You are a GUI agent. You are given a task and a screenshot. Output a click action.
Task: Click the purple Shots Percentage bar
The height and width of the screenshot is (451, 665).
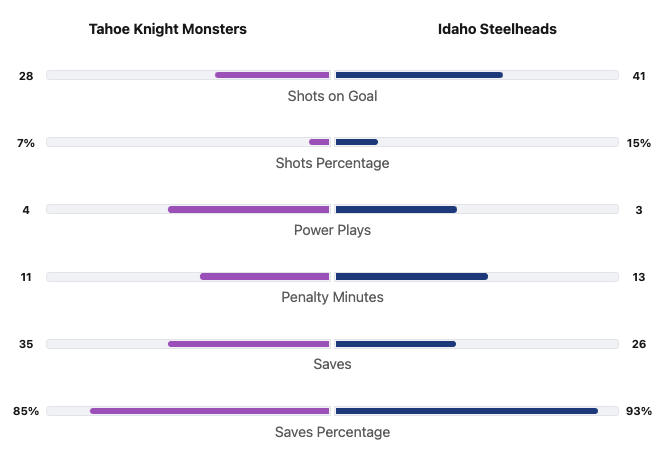319,142
